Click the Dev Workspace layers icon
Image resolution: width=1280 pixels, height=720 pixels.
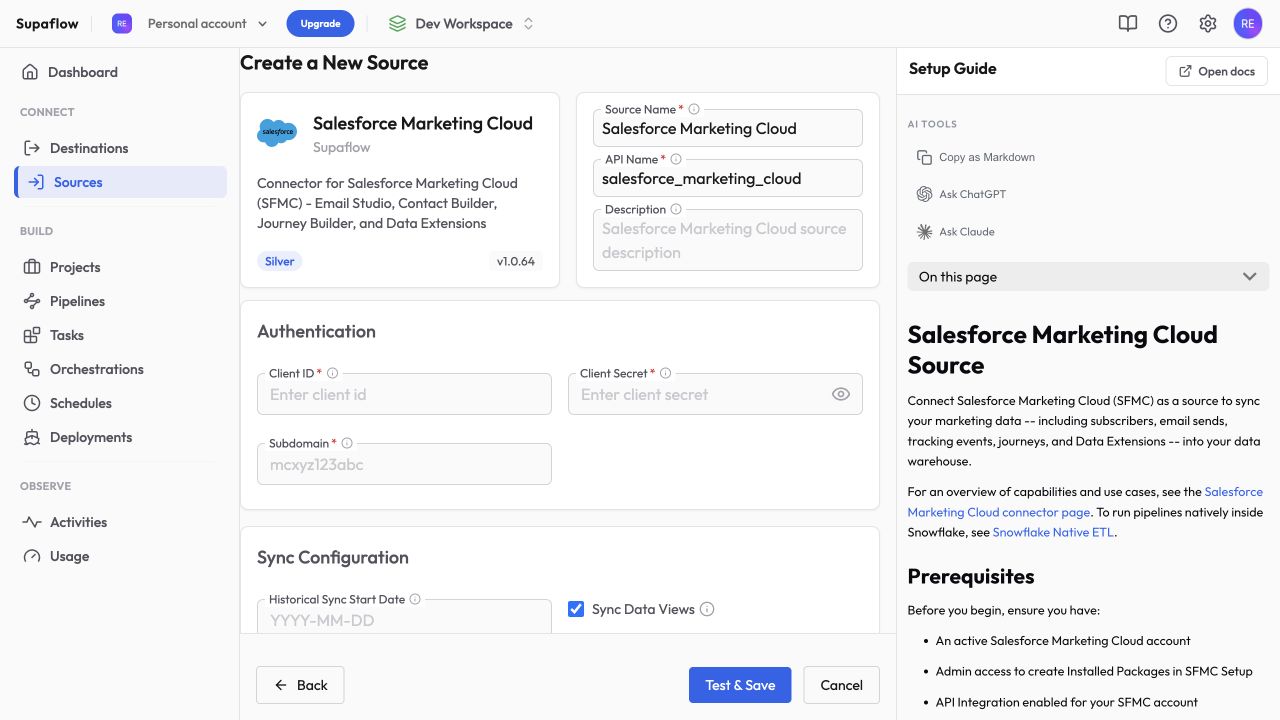(x=397, y=23)
